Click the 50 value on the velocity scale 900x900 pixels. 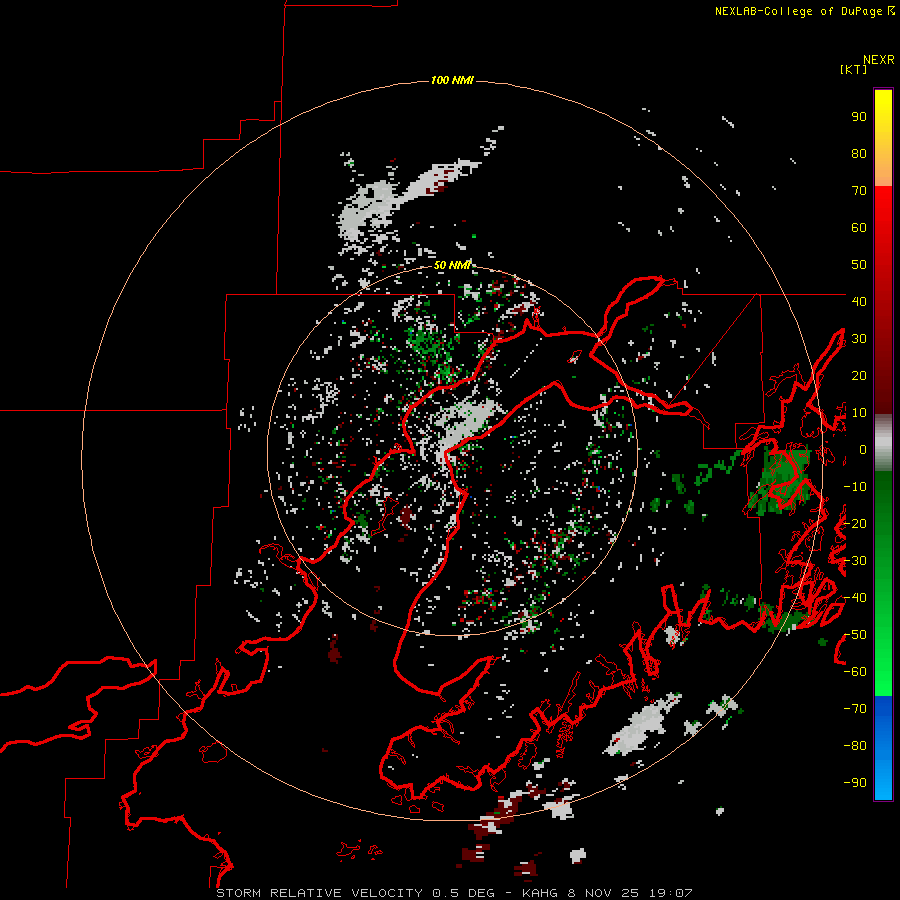(x=859, y=265)
